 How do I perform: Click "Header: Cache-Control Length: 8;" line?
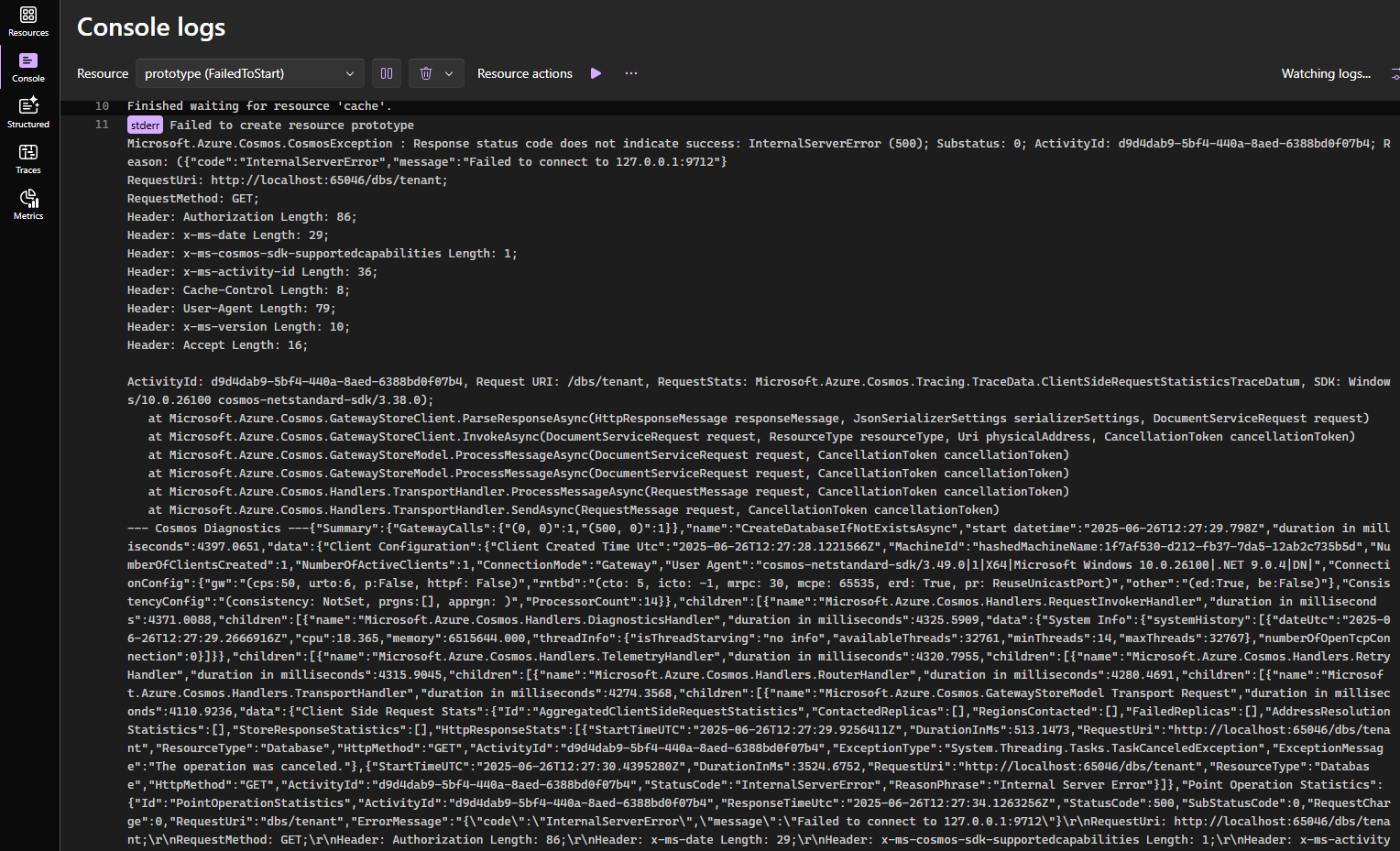coord(238,289)
